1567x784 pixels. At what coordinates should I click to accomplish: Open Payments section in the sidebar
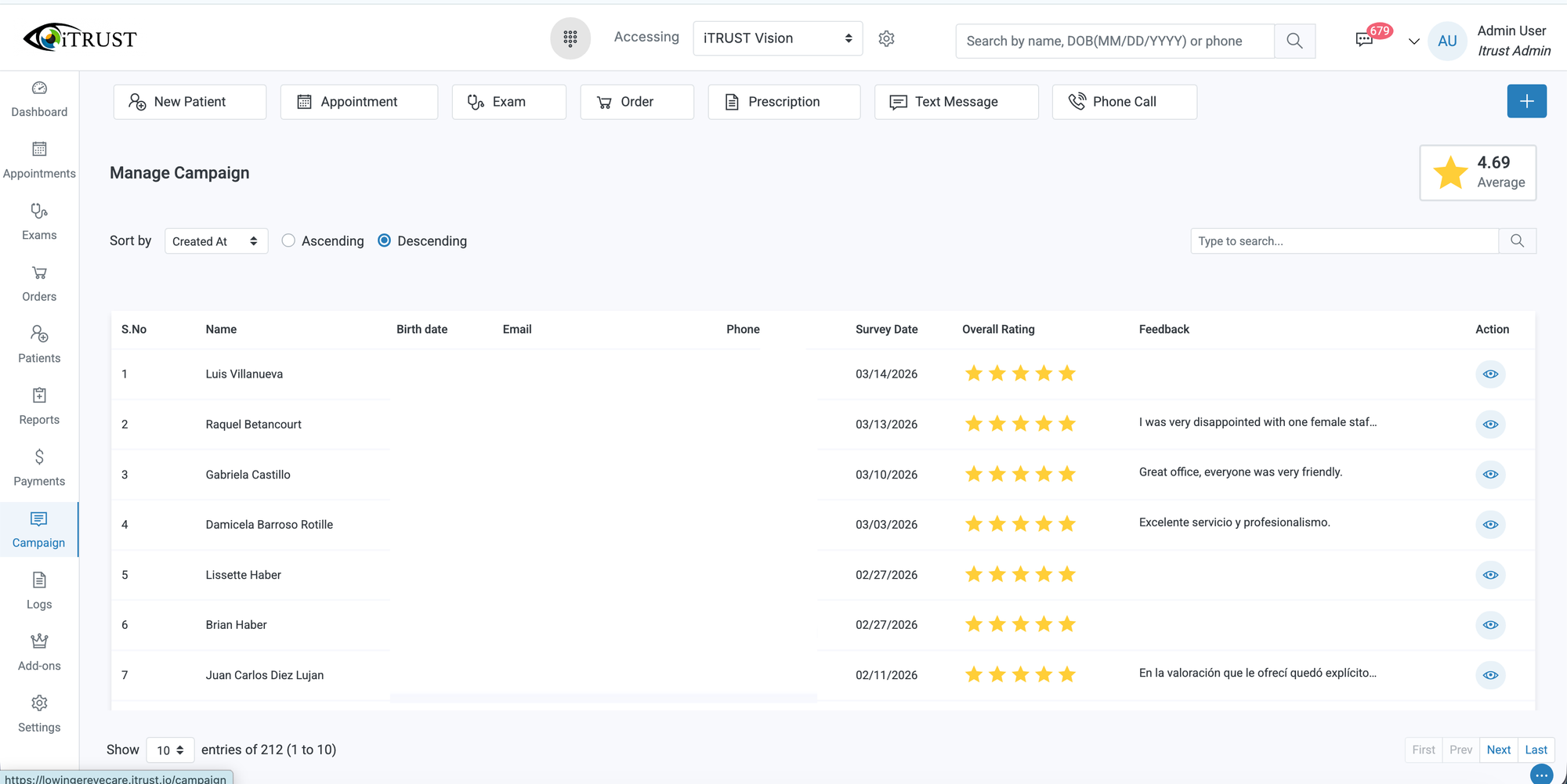click(x=39, y=468)
